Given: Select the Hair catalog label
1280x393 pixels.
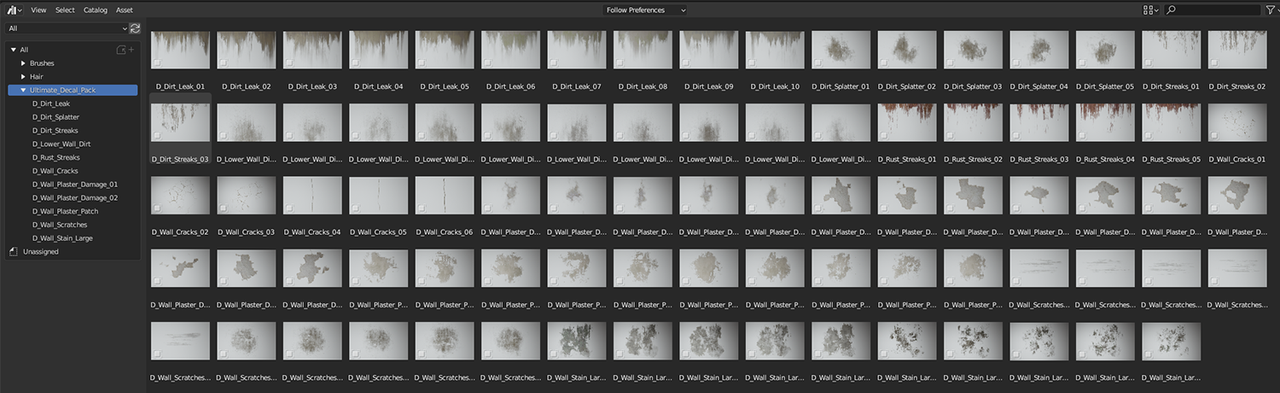Looking at the screenshot, I should pos(36,76).
